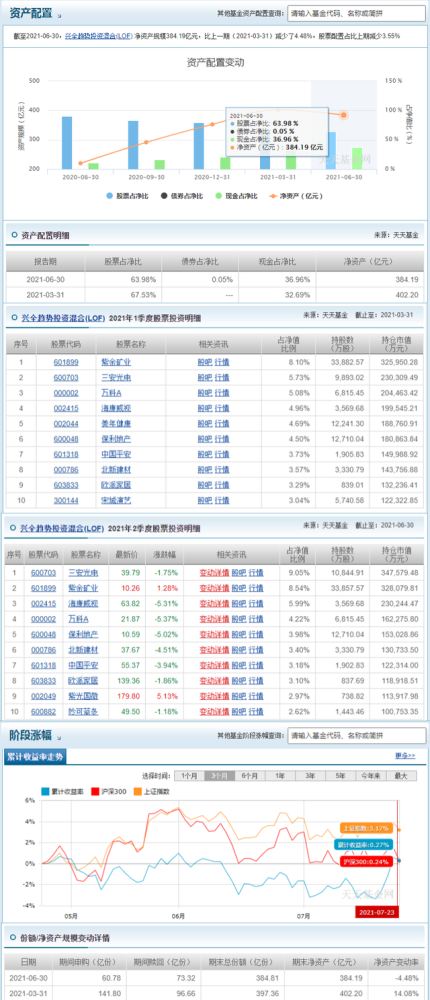
Task: Select the 1个月 time range tab
Action: click(189, 776)
